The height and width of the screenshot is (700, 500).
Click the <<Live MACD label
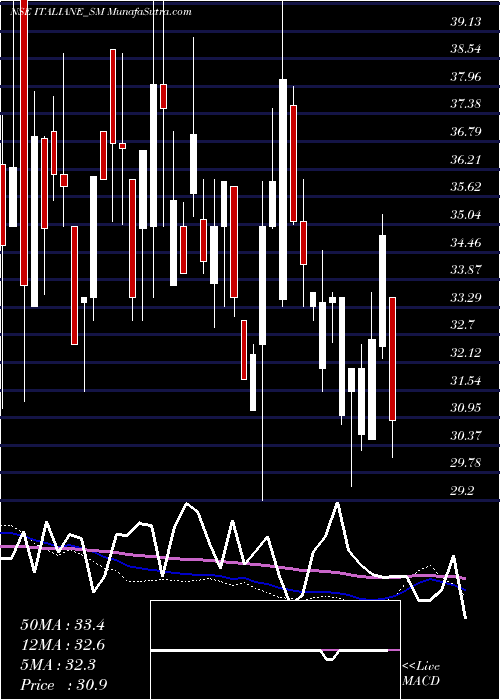coord(421,674)
